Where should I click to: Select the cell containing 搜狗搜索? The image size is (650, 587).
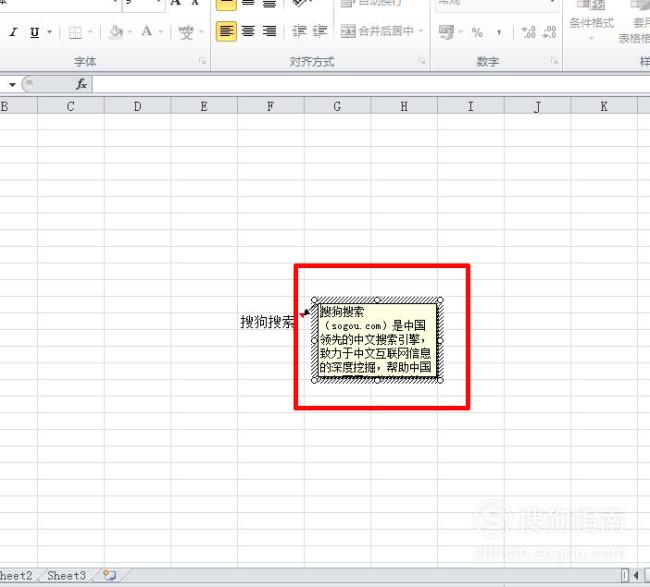(270, 321)
